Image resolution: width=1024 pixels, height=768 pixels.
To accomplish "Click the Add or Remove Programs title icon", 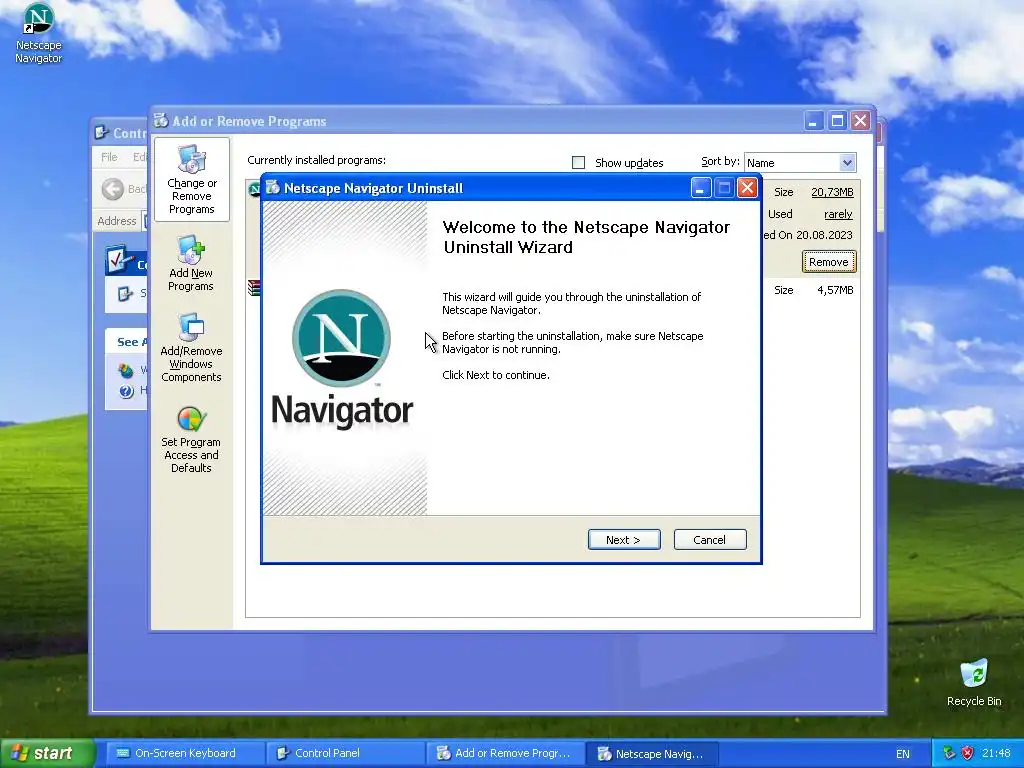I will click(161, 120).
